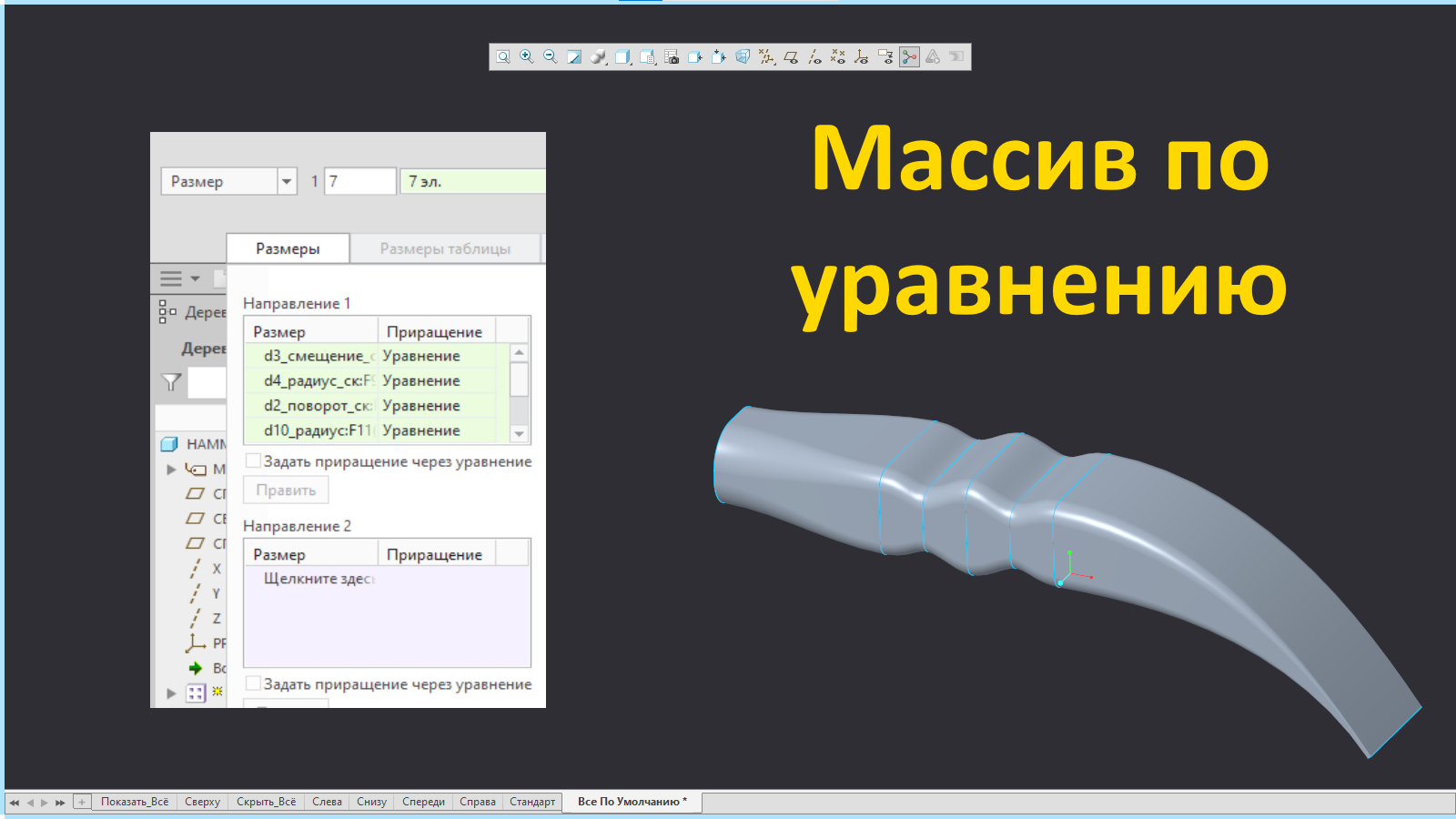
Task: Open the 'Размер' pattern type dropdown
Action: [x=286, y=181]
